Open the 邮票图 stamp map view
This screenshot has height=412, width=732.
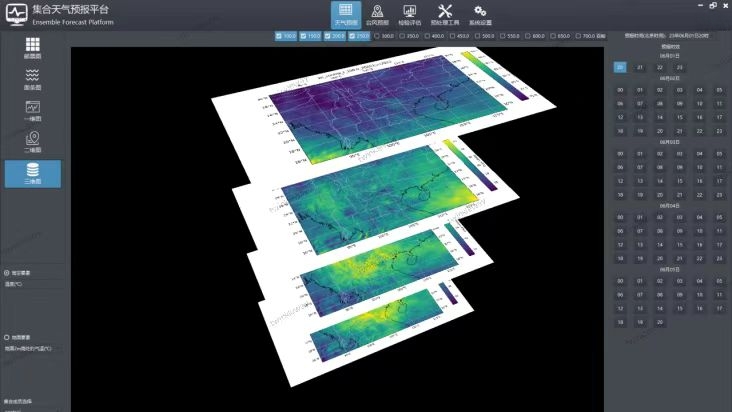pos(32,47)
